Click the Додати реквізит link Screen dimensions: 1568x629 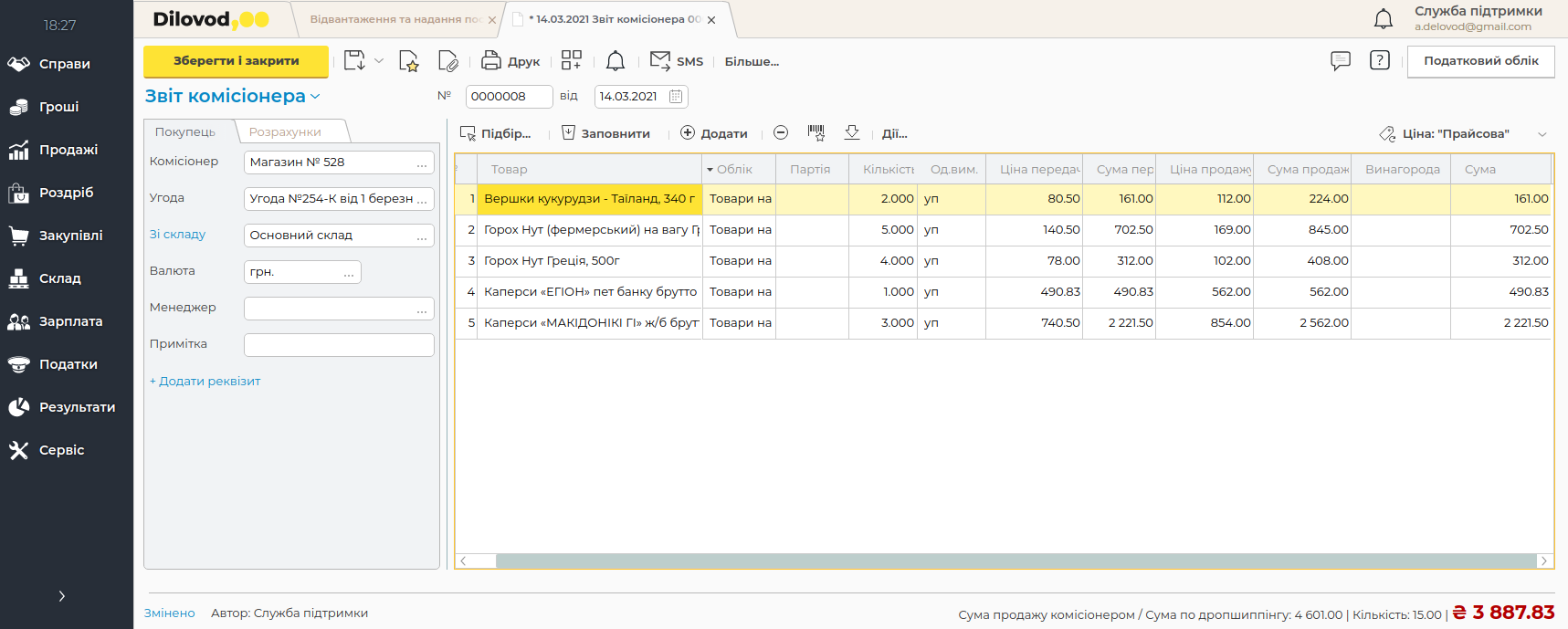pos(205,382)
